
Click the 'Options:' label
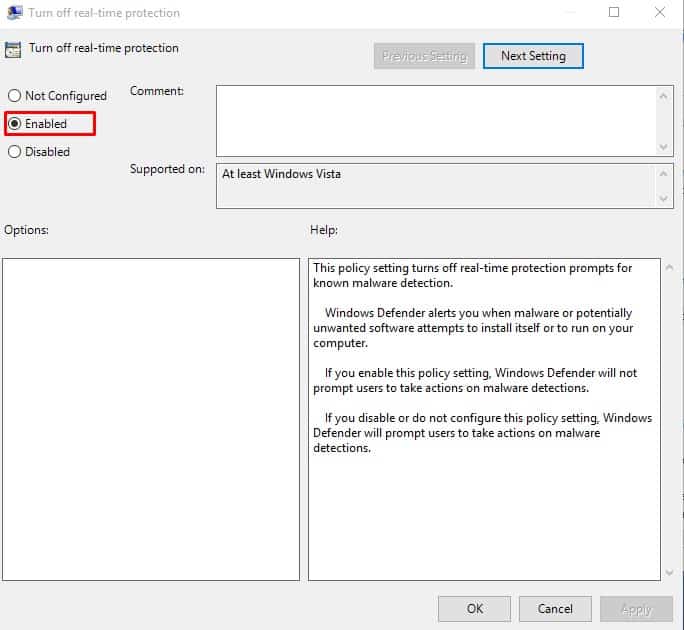pyautogui.click(x=26, y=230)
